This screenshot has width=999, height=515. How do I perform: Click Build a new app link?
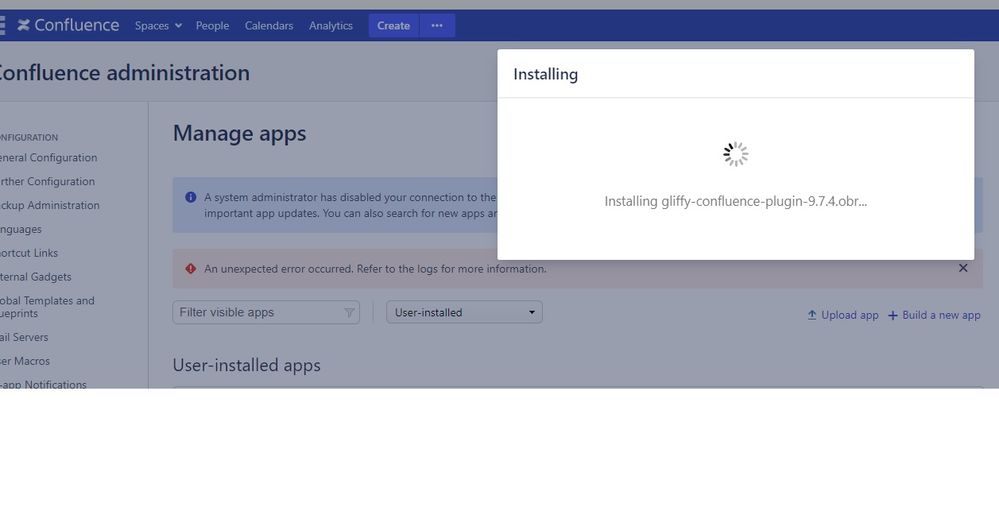tap(934, 315)
